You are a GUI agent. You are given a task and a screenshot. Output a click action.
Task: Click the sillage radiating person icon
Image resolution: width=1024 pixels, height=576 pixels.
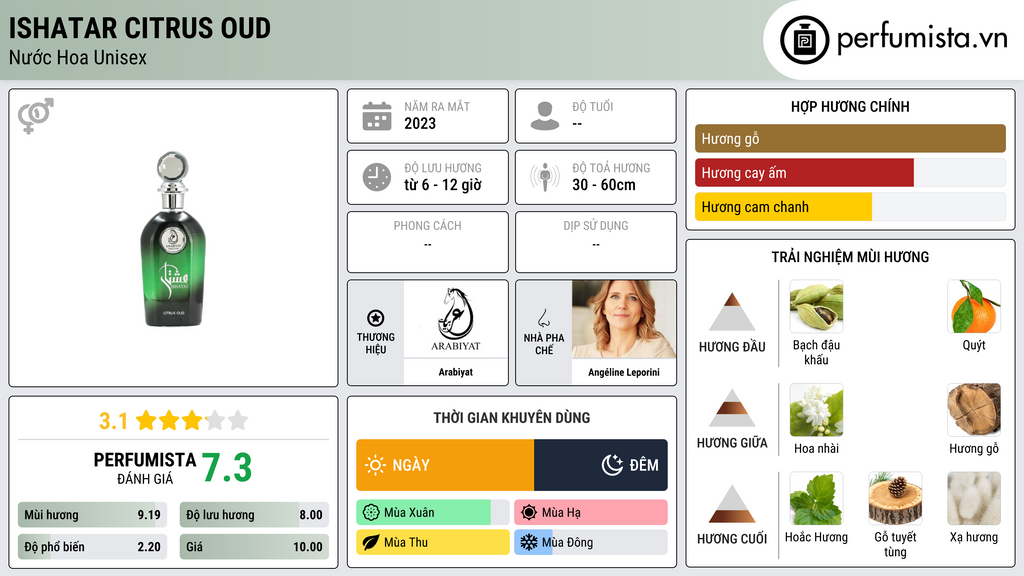[545, 177]
